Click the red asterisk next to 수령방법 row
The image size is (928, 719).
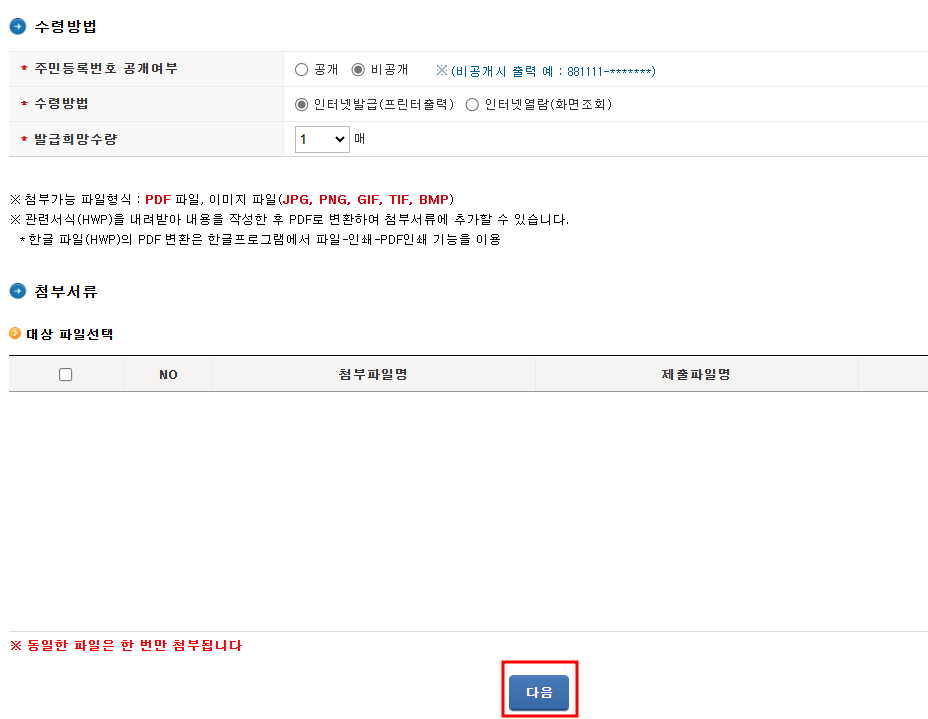(23, 101)
